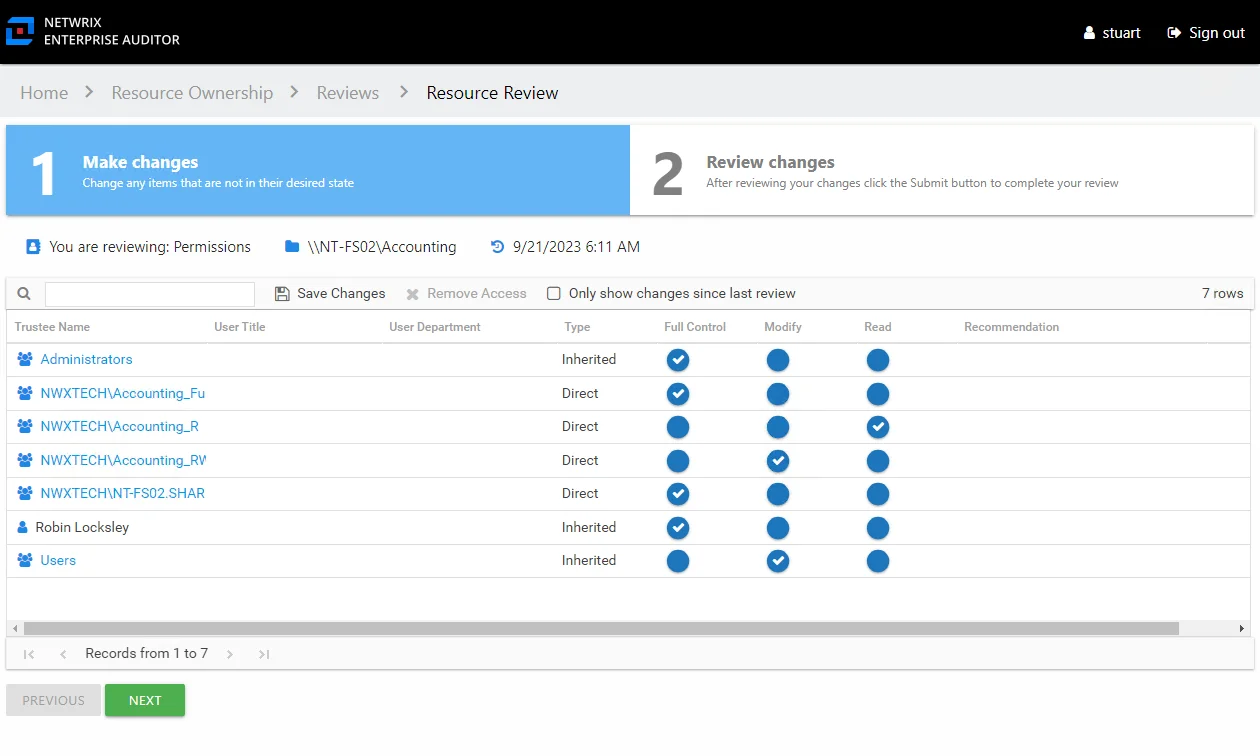Click the left arrow of horizontal scrollbar
1260x756 pixels.
(x=14, y=629)
